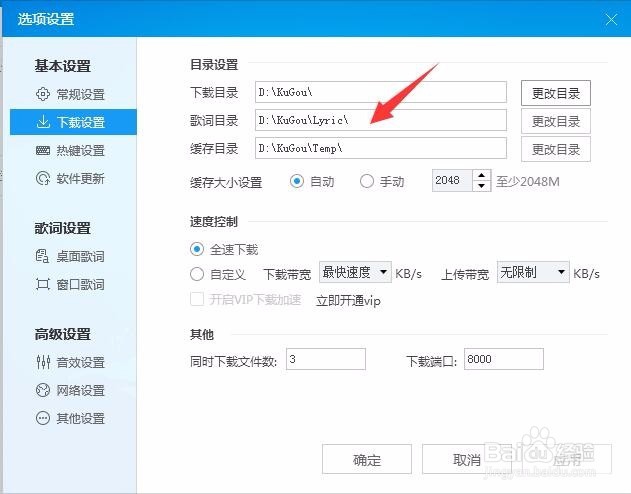Image resolution: width=631 pixels, height=494 pixels.
Task: Open 网络设置 page
Action: [x=73, y=390]
